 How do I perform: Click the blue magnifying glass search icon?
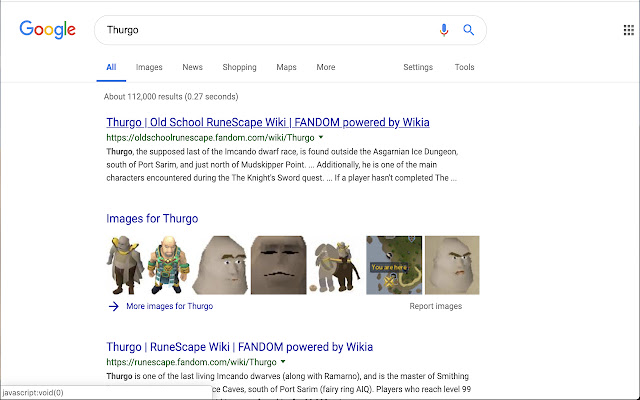468,30
